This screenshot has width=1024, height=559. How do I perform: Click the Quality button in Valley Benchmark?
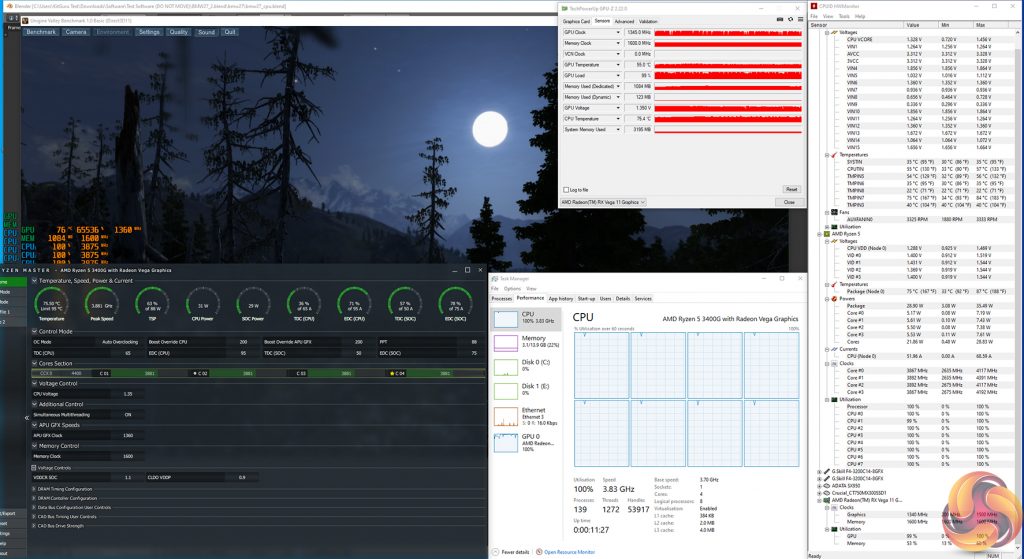(x=178, y=32)
